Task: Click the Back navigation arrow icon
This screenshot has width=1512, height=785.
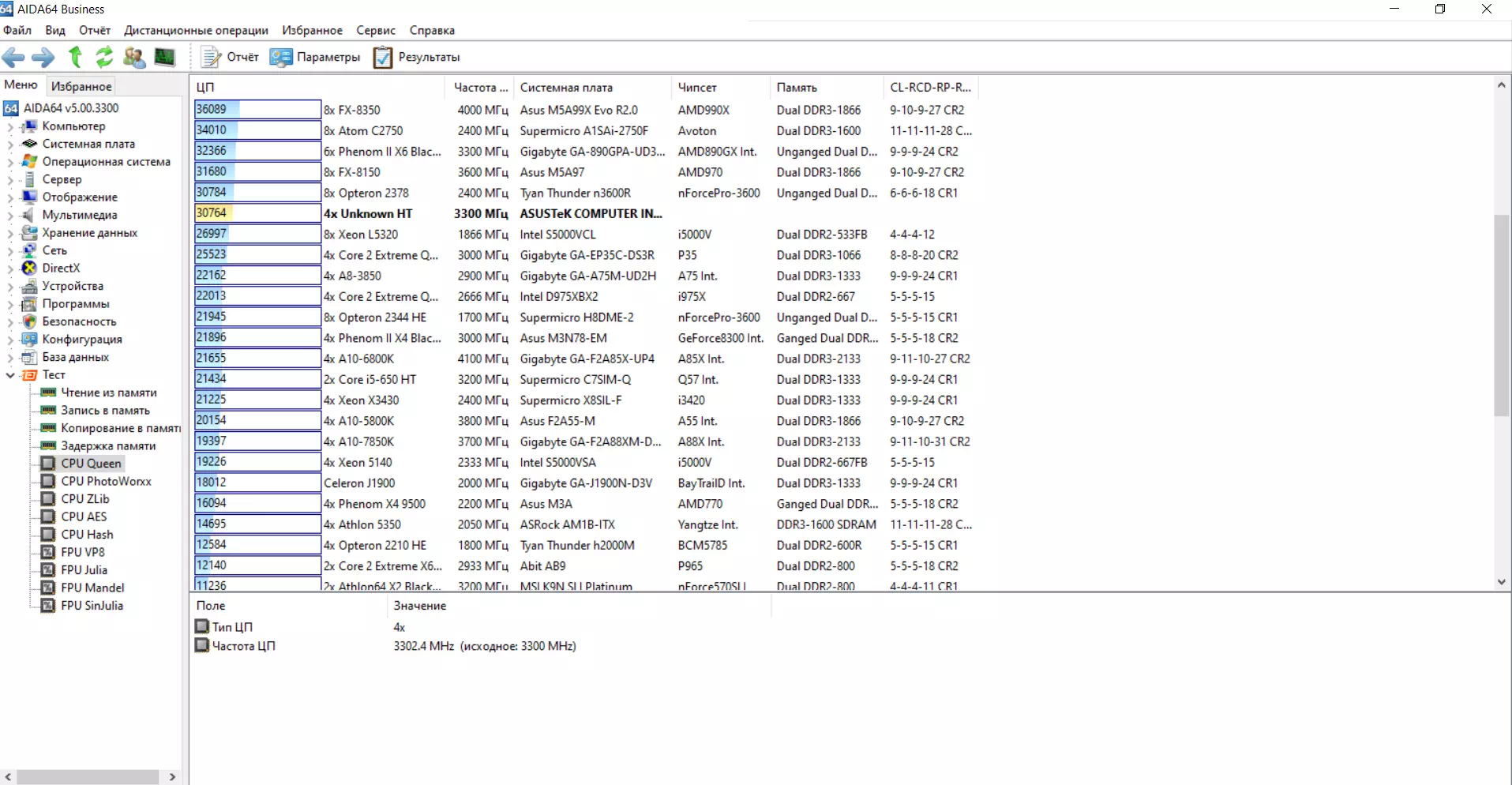Action: (13, 57)
